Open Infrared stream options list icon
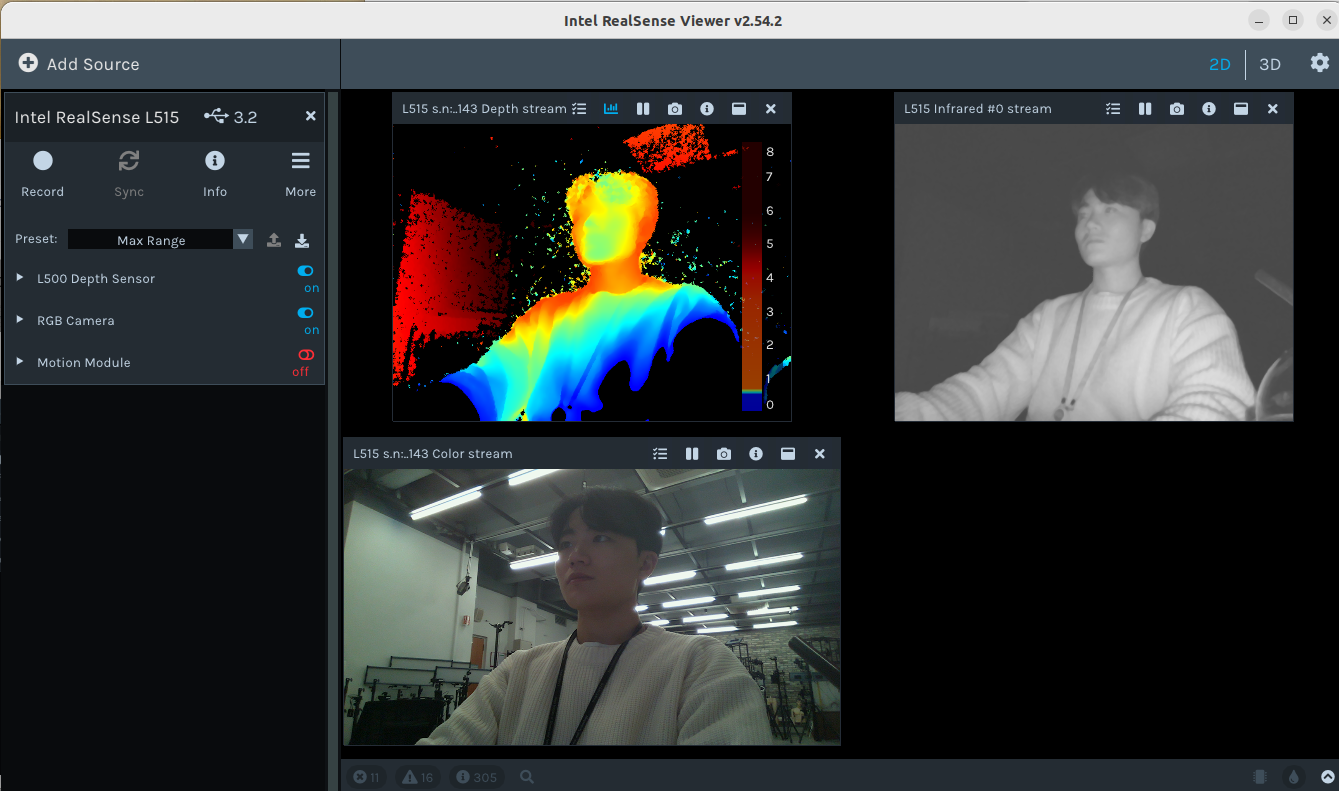Screen dimensions: 1339x791 click(1113, 108)
